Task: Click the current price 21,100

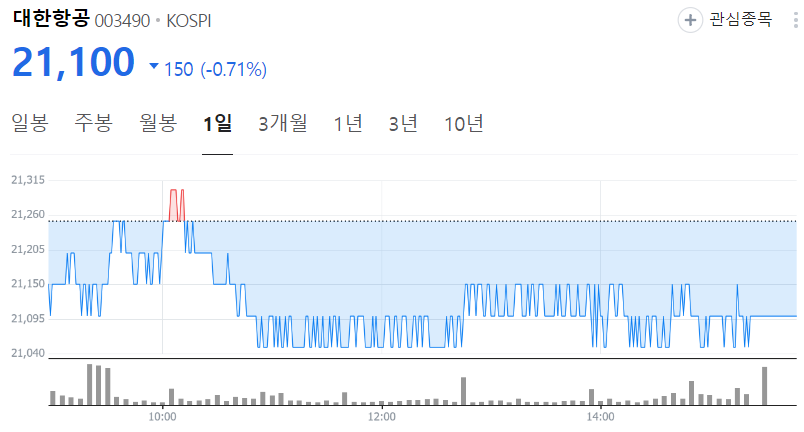Action: tap(73, 62)
